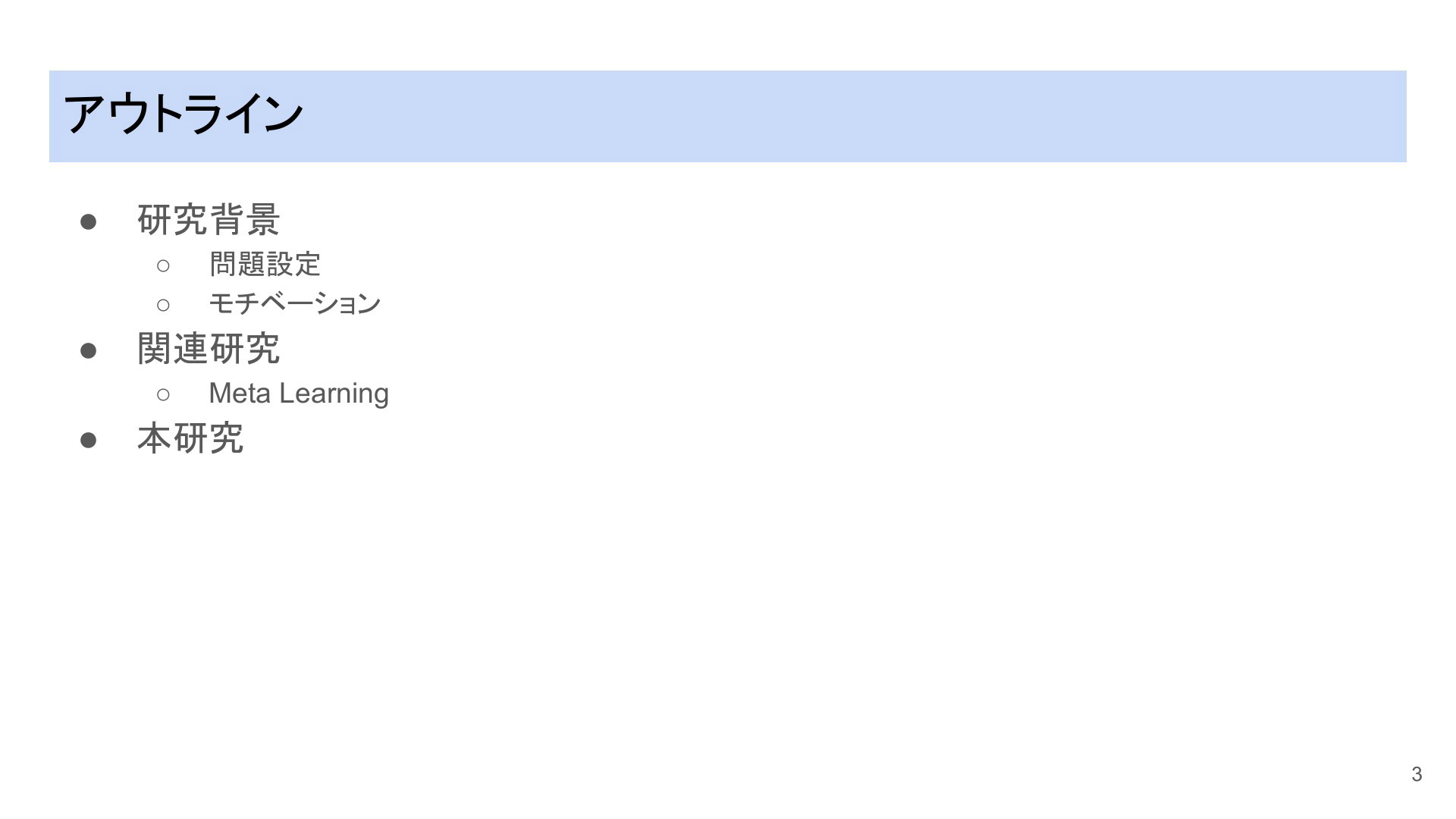Image resolution: width=1456 pixels, height=819 pixels.
Task: Click the 背景 characters in the first heading
Action: tap(245, 220)
